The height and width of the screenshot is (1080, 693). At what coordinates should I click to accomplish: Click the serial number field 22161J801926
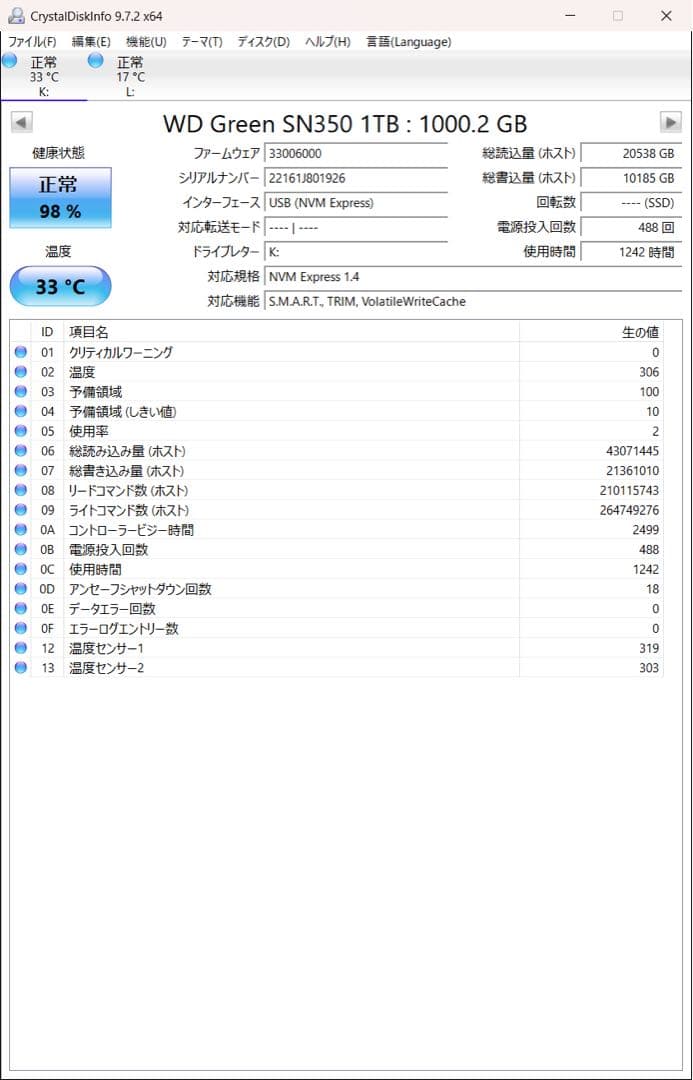click(x=356, y=178)
